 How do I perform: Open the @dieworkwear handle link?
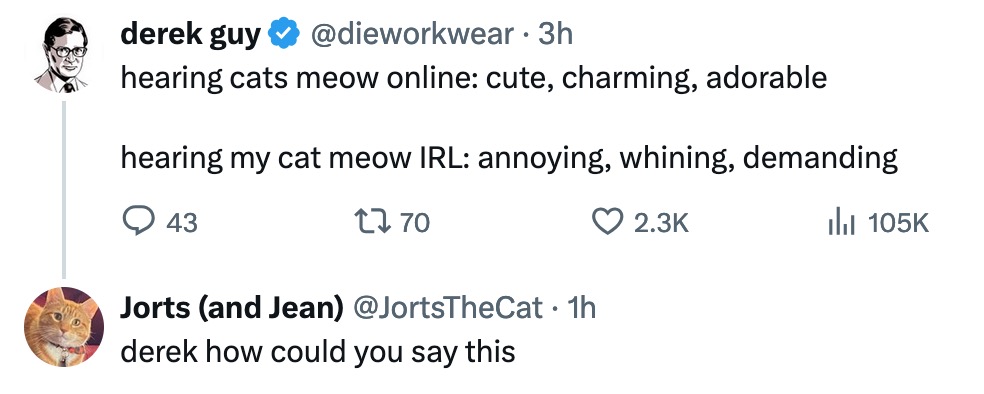411,36
